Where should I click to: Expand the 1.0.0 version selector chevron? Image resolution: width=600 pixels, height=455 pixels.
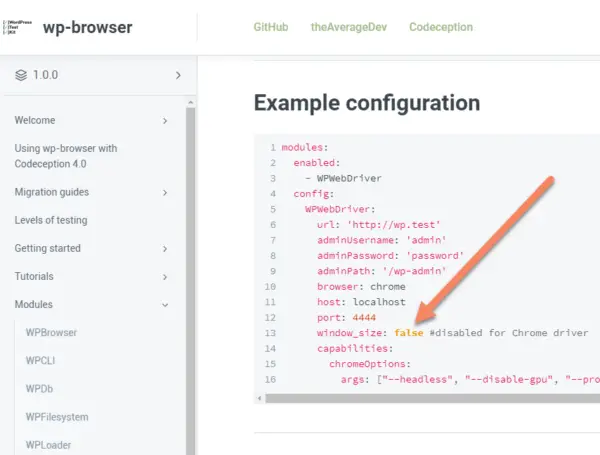pos(178,75)
